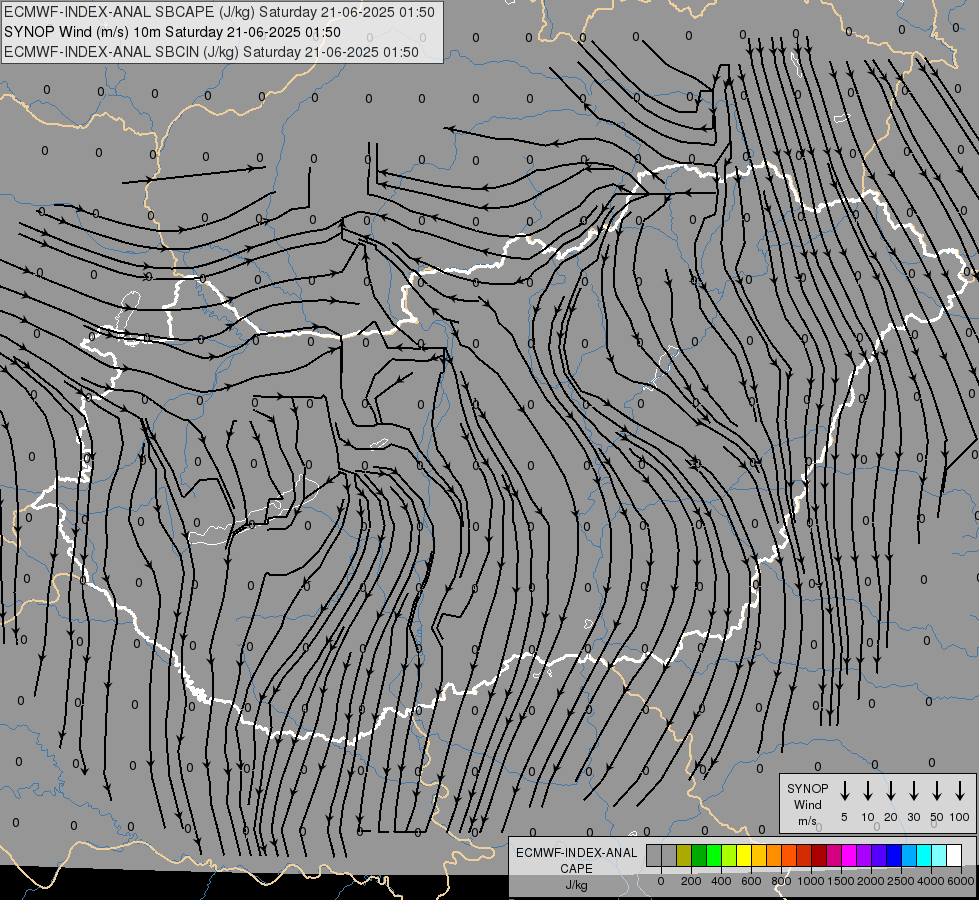Select the amber-gold swatch right of 600 tick
This screenshot has height=900, width=979.
pyautogui.click(x=759, y=855)
